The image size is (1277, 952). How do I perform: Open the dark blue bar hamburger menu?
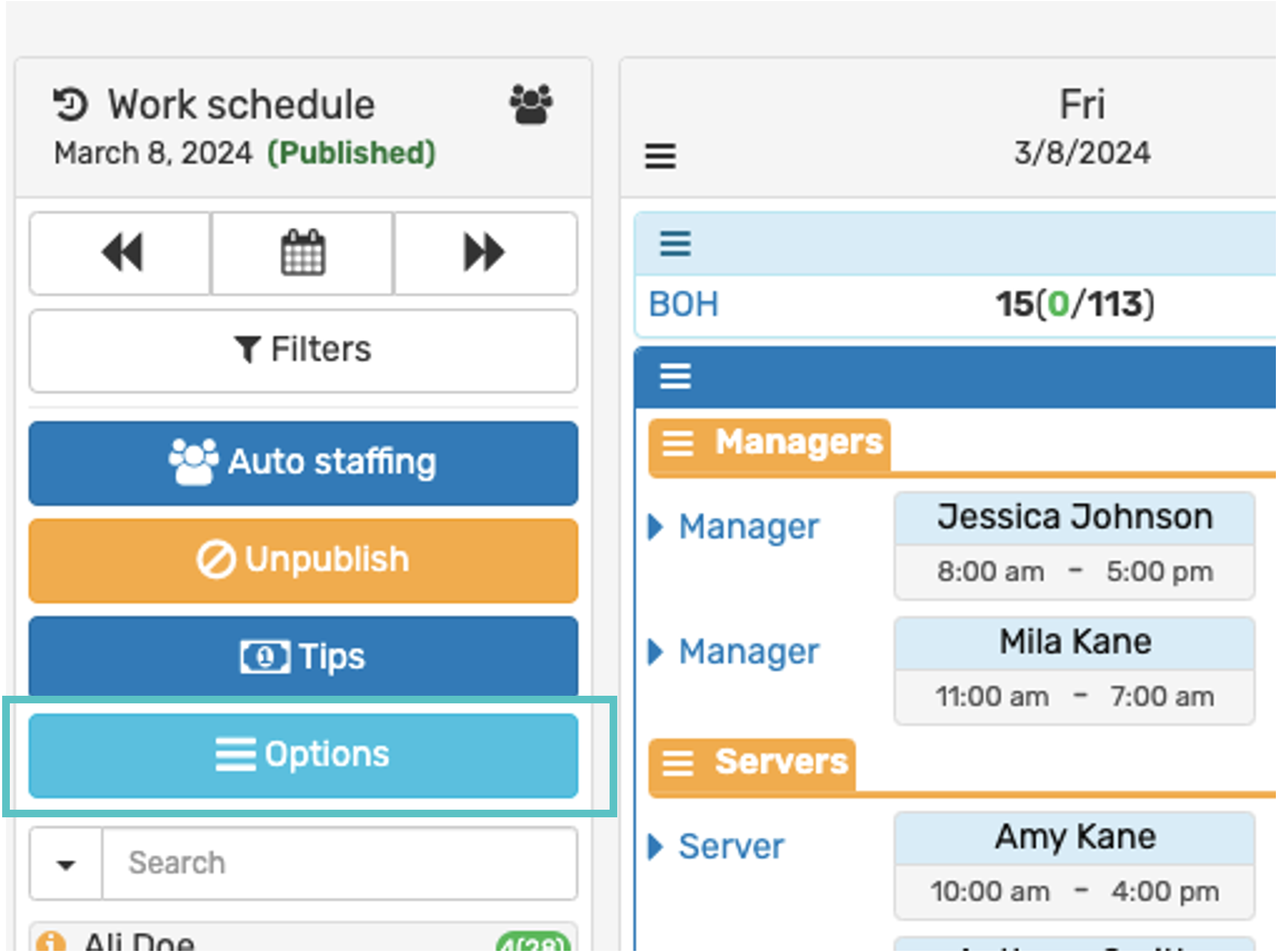pos(676,376)
